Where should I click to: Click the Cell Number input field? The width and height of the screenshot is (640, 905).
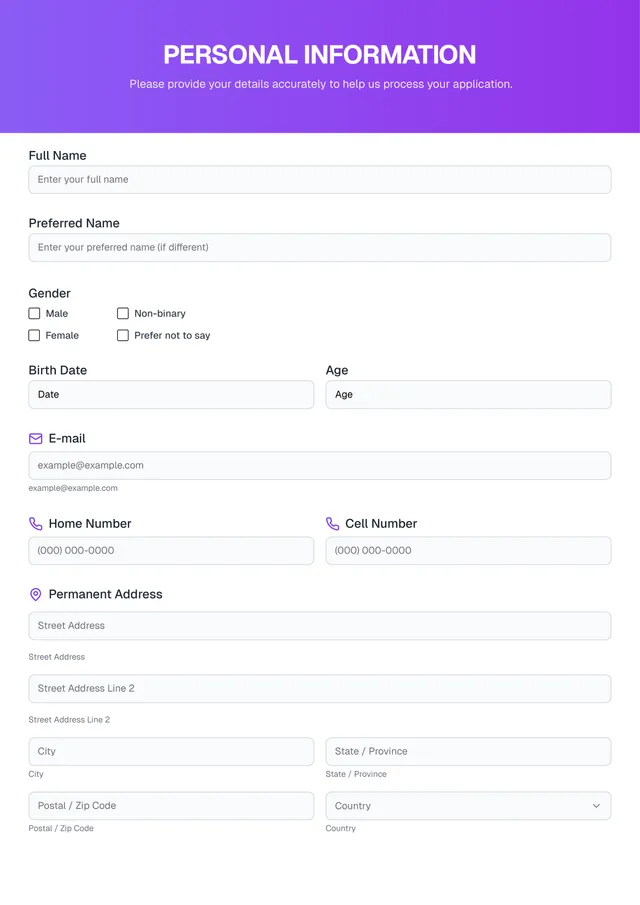click(x=468, y=550)
